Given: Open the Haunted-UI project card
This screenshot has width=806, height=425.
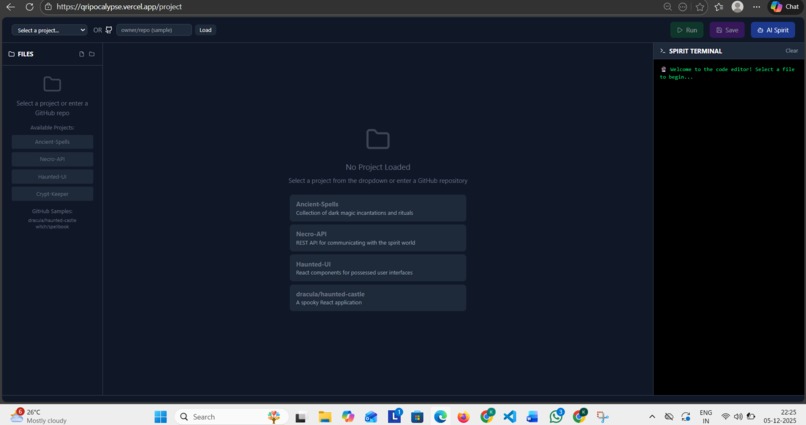Looking at the screenshot, I should tap(378, 268).
